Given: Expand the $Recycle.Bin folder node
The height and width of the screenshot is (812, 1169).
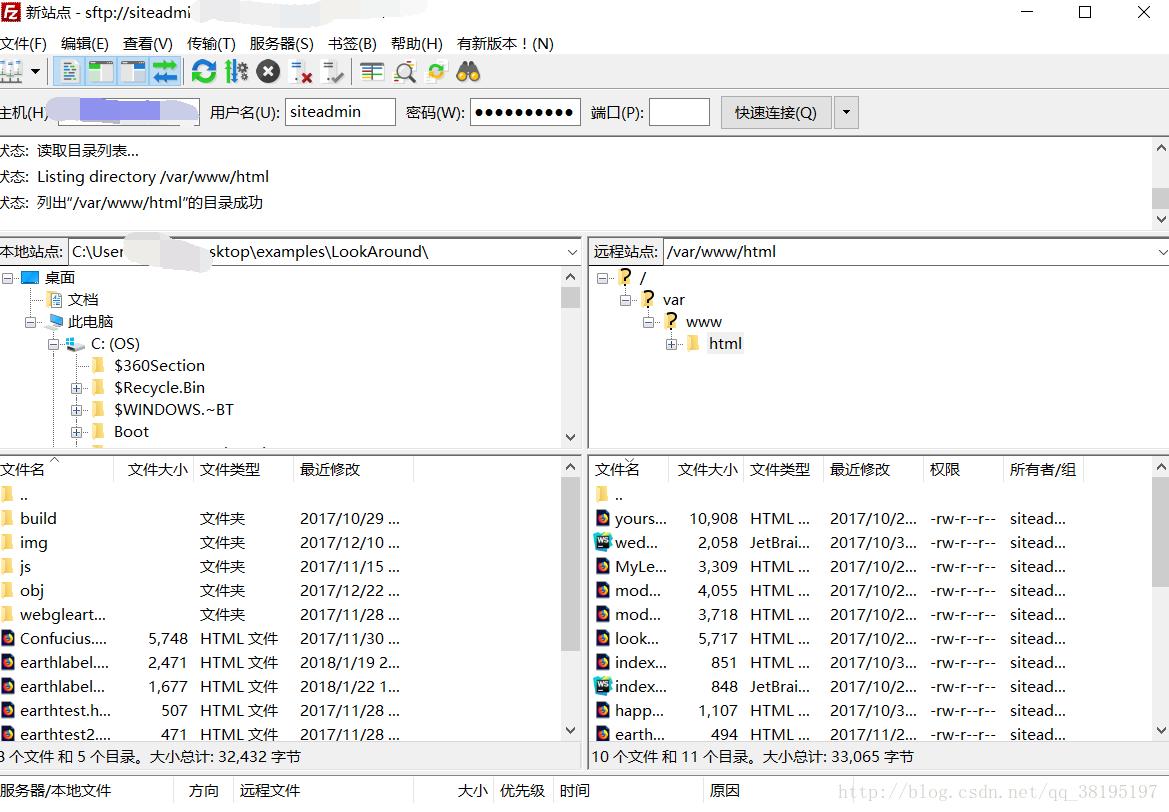Looking at the screenshot, I should point(76,388).
